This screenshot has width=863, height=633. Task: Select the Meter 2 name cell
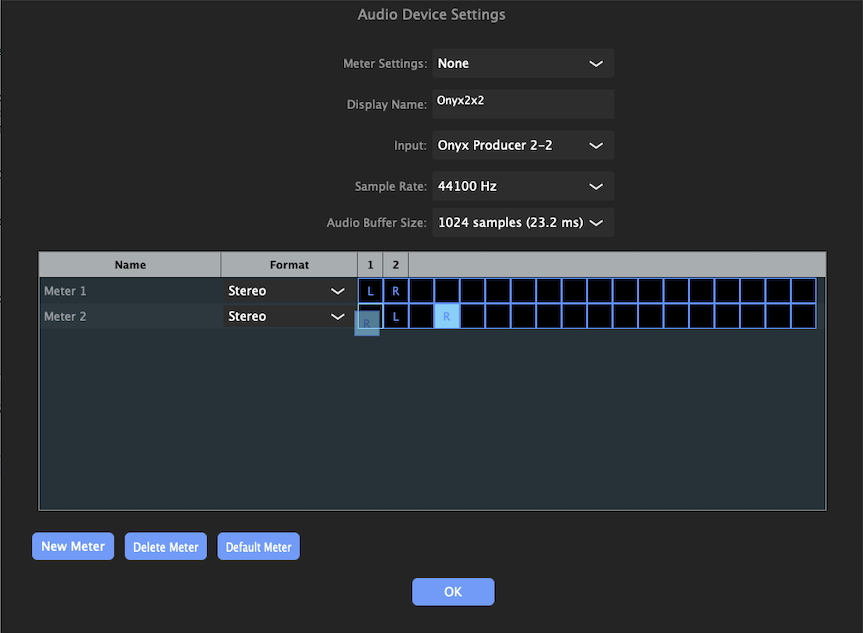tap(130, 316)
